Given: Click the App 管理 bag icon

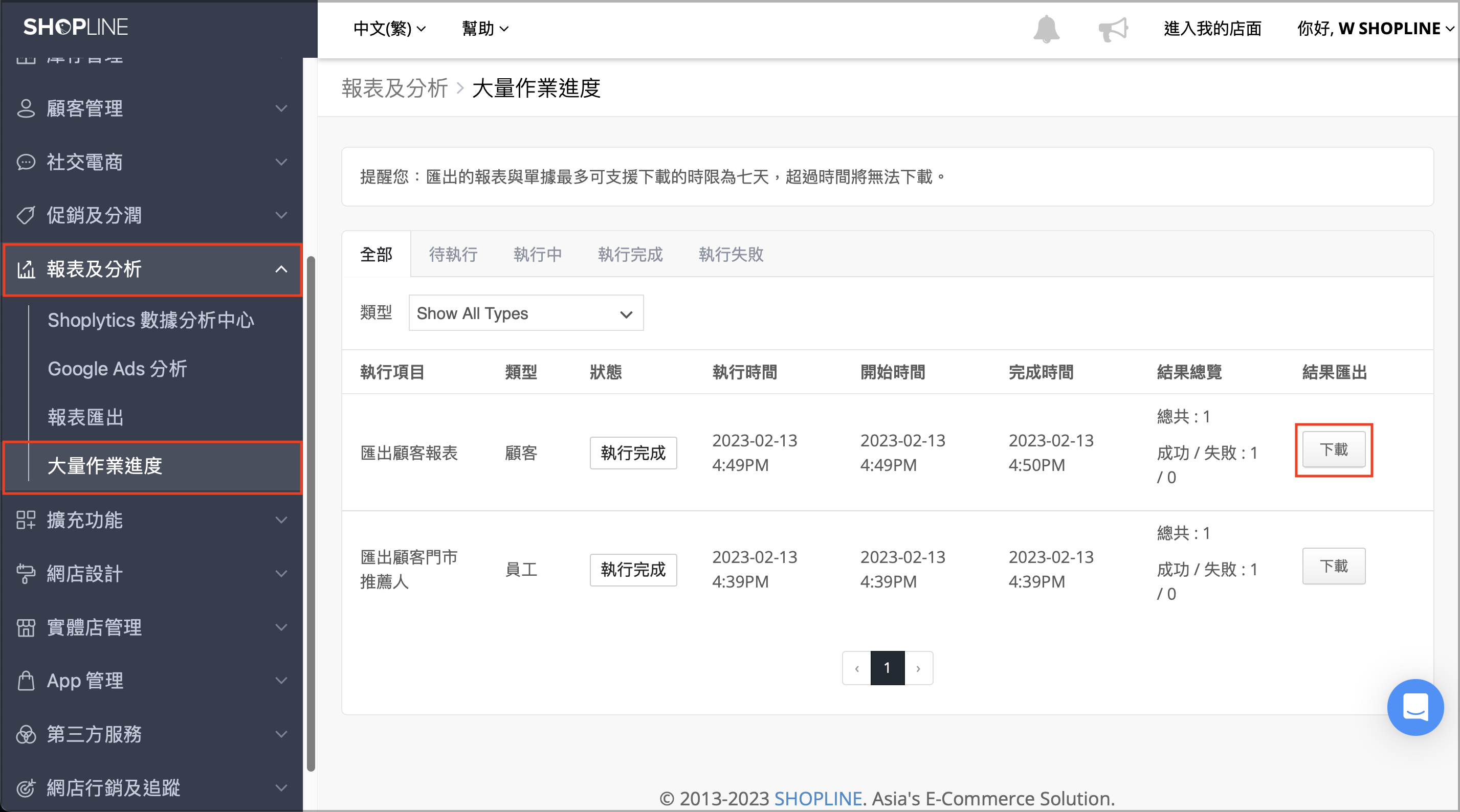Looking at the screenshot, I should pyautogui.click(x=26, y=681).
